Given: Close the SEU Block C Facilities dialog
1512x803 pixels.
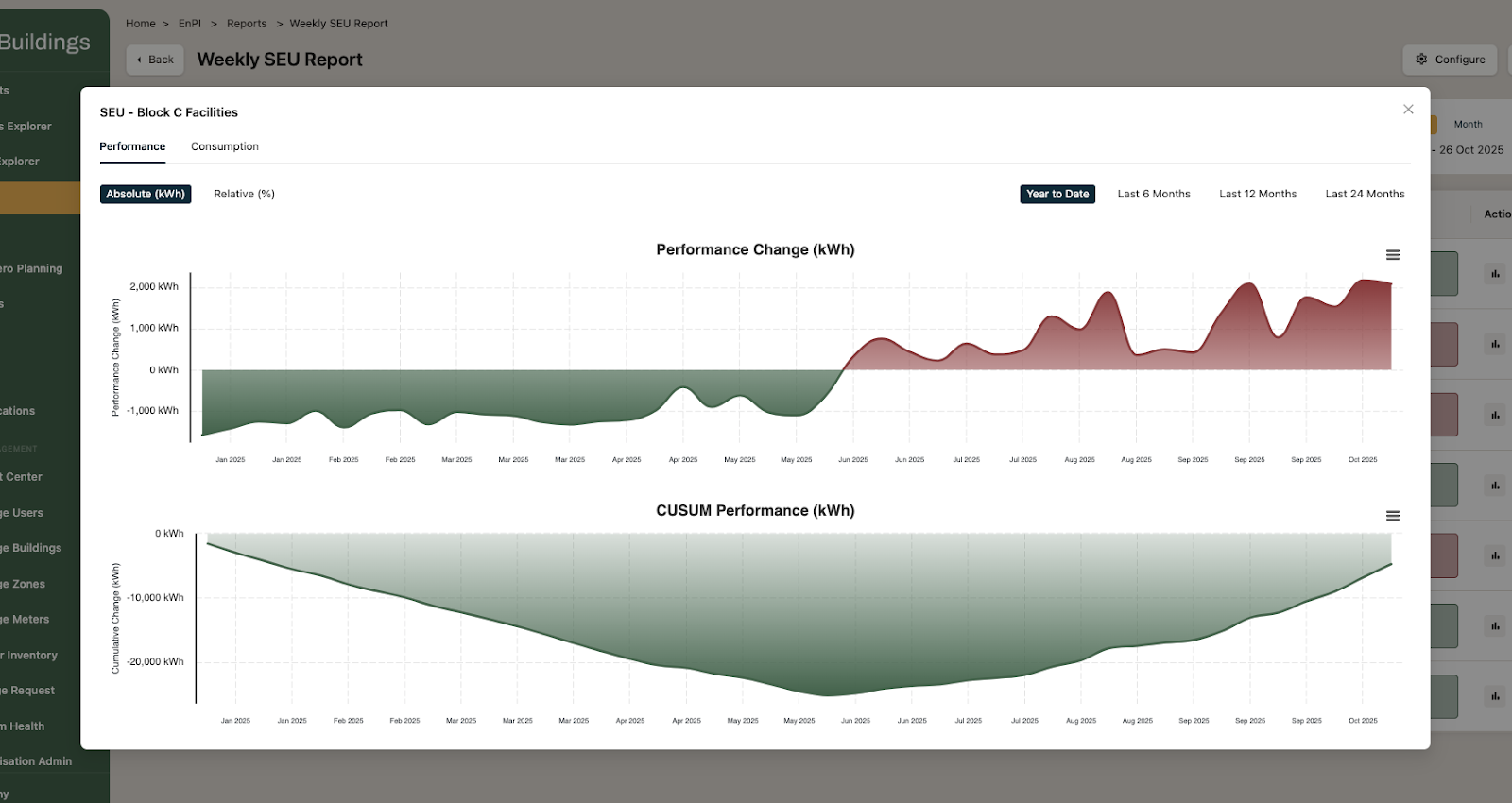Looking at the screenshot, I should click(x=1408, y=110).
